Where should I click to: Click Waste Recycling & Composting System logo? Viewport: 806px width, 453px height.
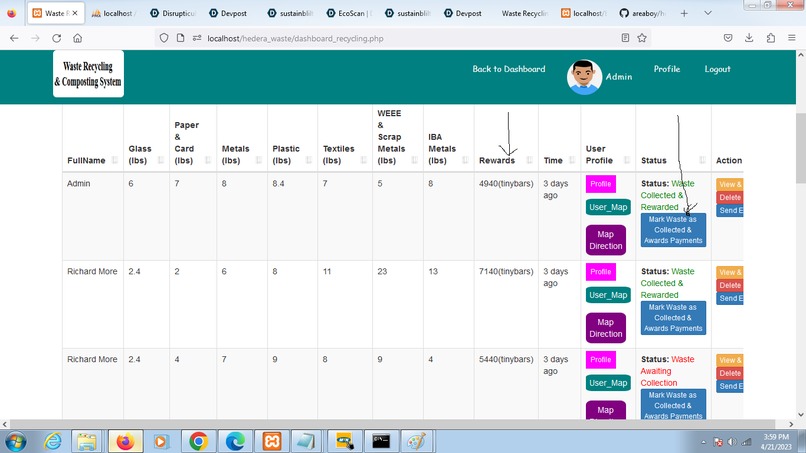[88, 74]
